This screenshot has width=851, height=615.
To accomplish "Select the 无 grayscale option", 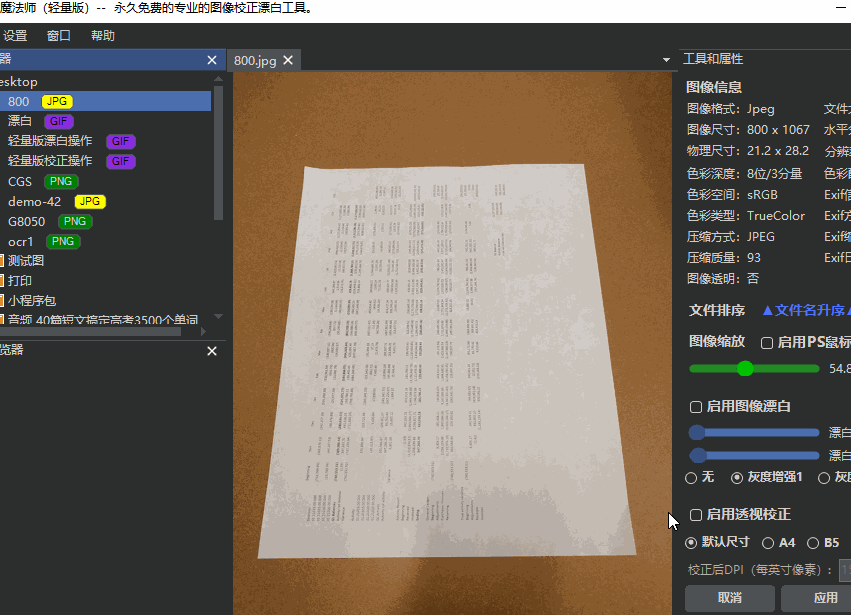I will click(x=690, y=477).
